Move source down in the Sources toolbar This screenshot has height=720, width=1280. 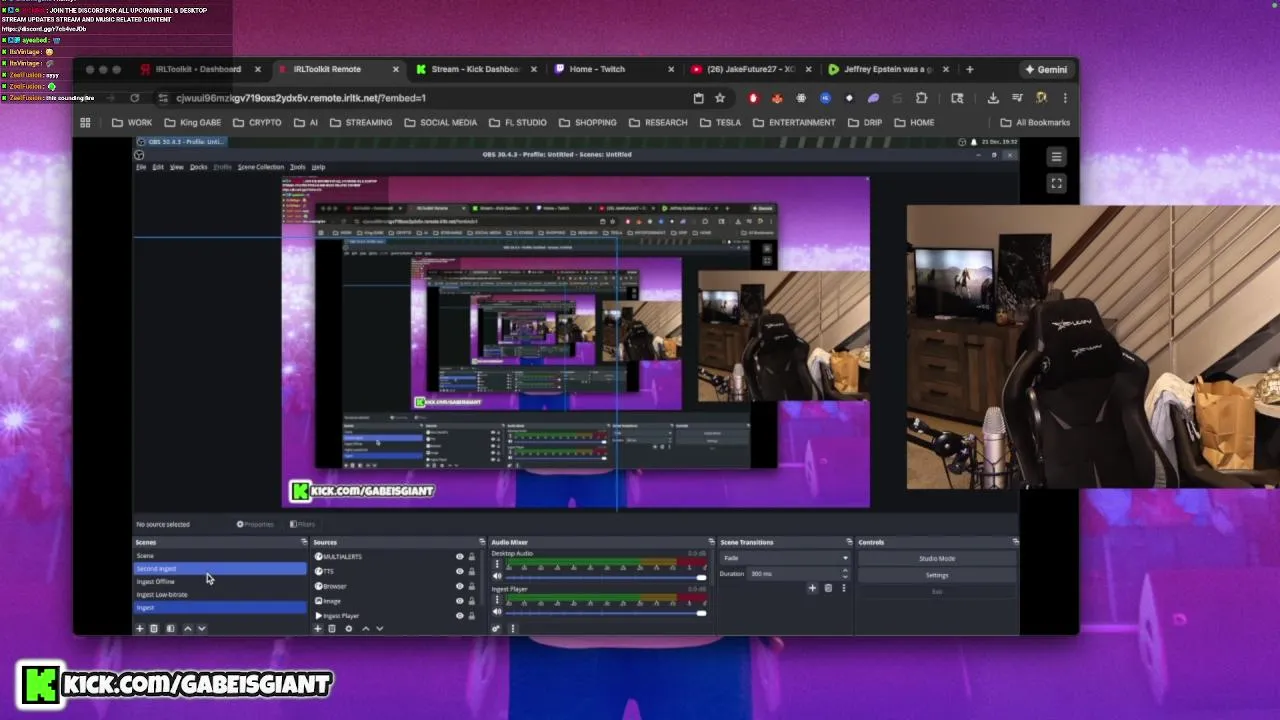coord(379,628)
